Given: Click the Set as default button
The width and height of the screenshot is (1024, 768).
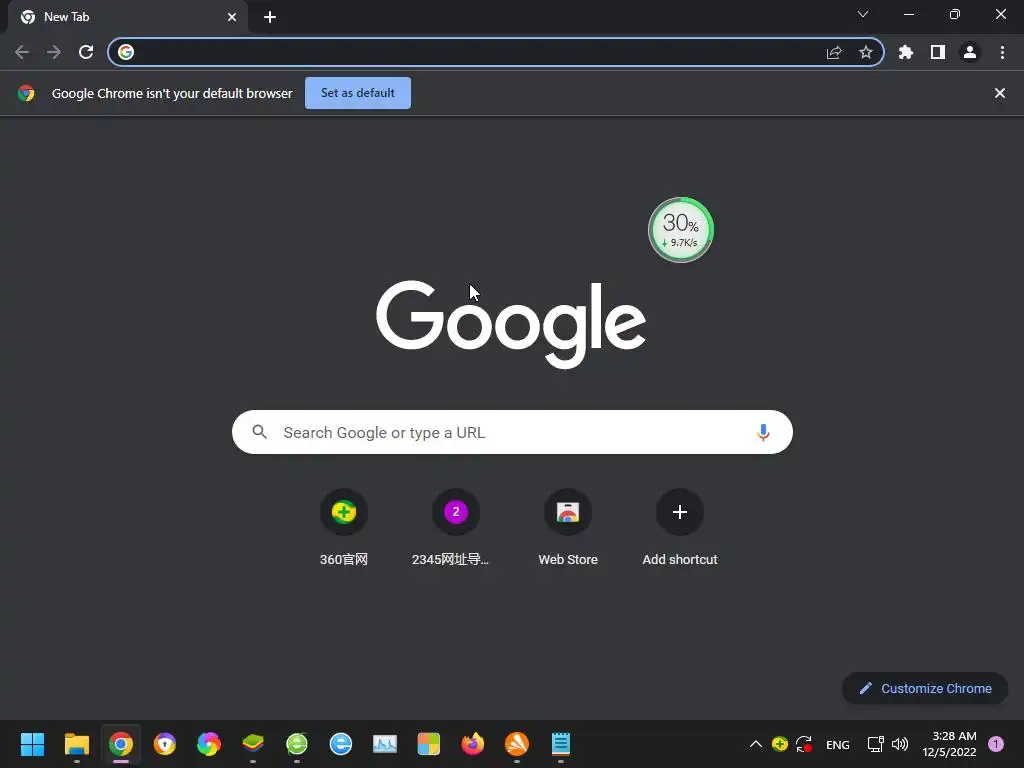Looking at the screenshot, I should (x=358, y=93).
